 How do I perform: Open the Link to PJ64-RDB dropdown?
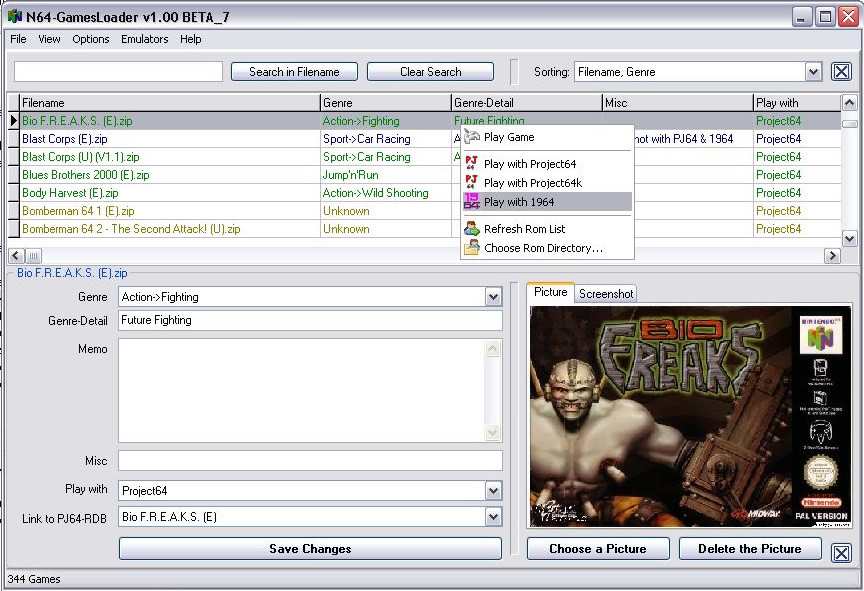493,517
